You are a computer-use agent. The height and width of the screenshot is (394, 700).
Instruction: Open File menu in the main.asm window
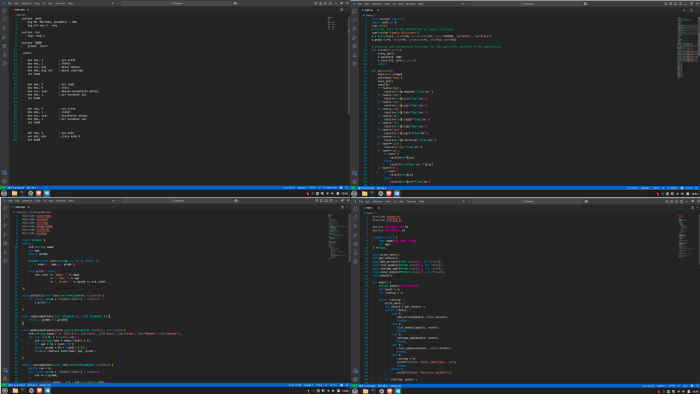(10, 3)
